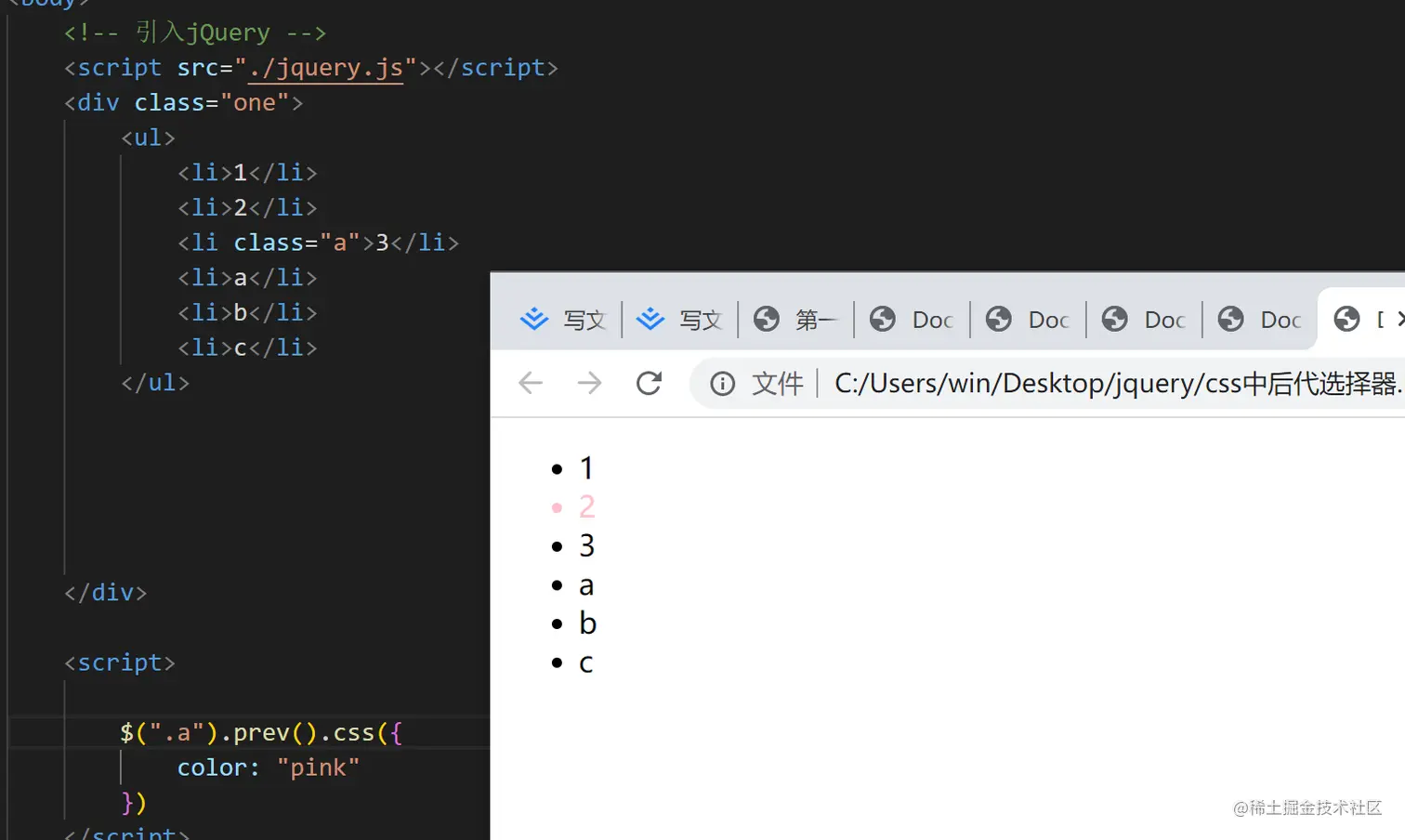Click the opening <script> tag above the jQuery code

120,663
